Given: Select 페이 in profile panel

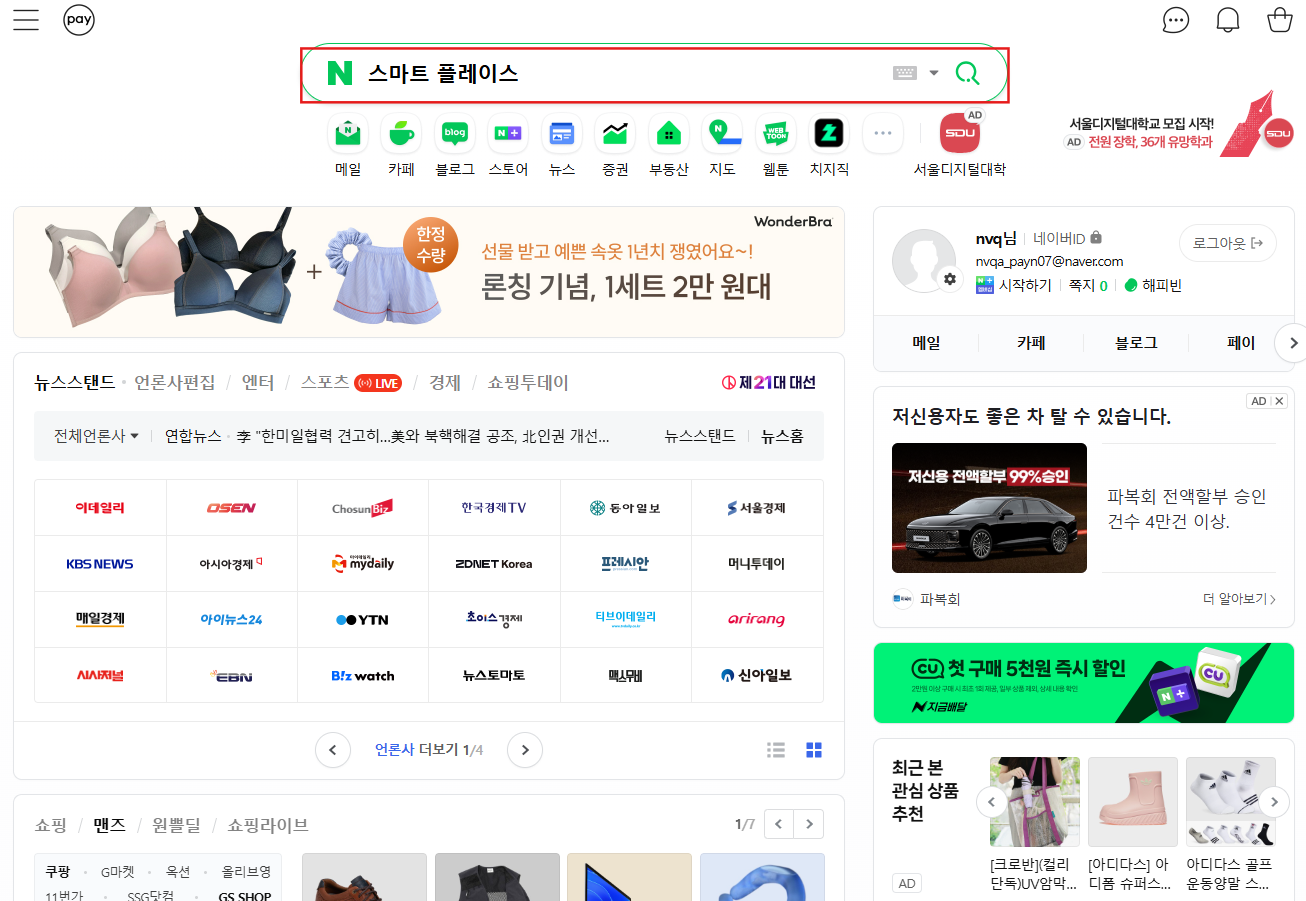Looking at the screenshot, I should click(1240, 343).
